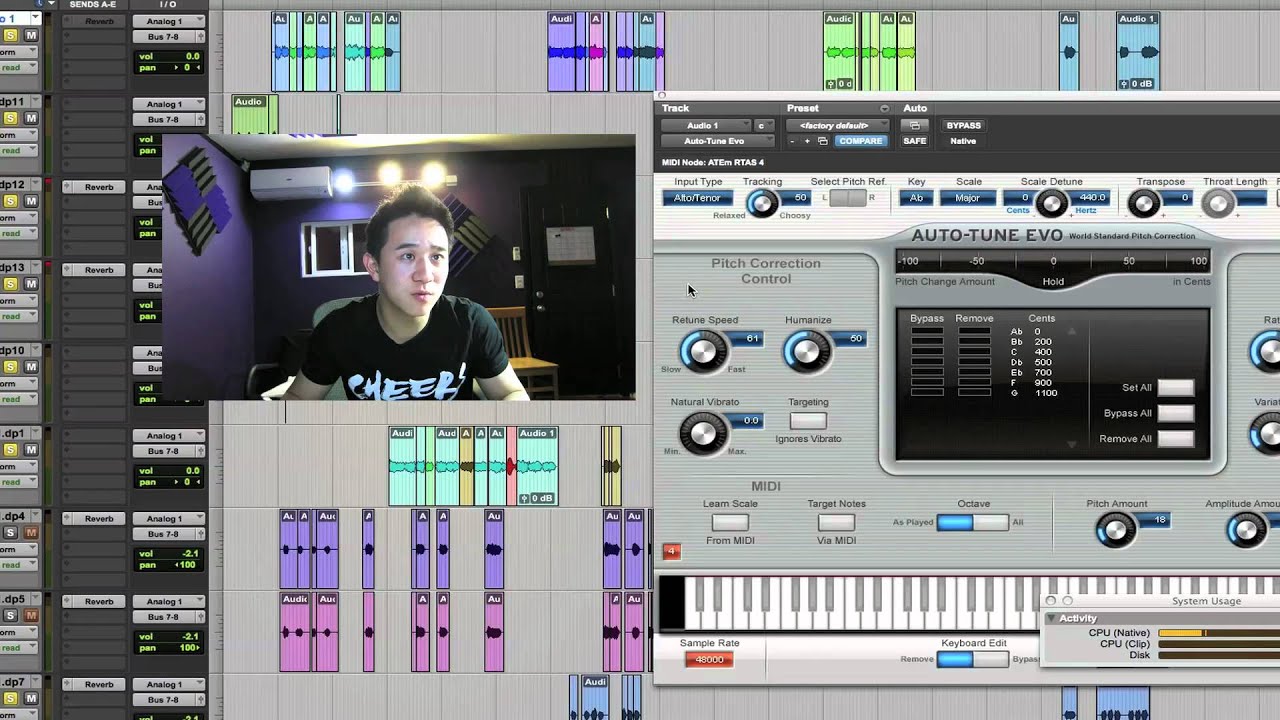
Task: Click the Bypass All button
Action: pyautogui.click(x=1175, y=413)
